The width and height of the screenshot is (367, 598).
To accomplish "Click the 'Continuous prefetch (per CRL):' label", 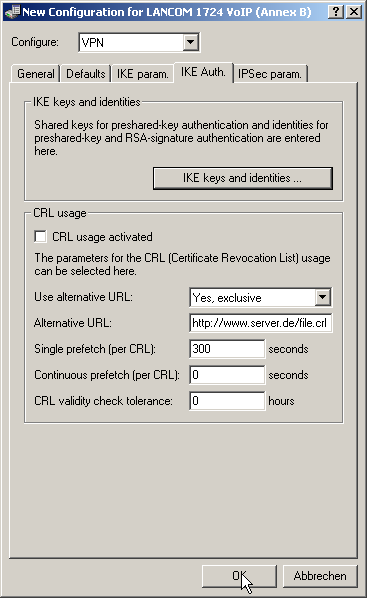I will (107, 375).
